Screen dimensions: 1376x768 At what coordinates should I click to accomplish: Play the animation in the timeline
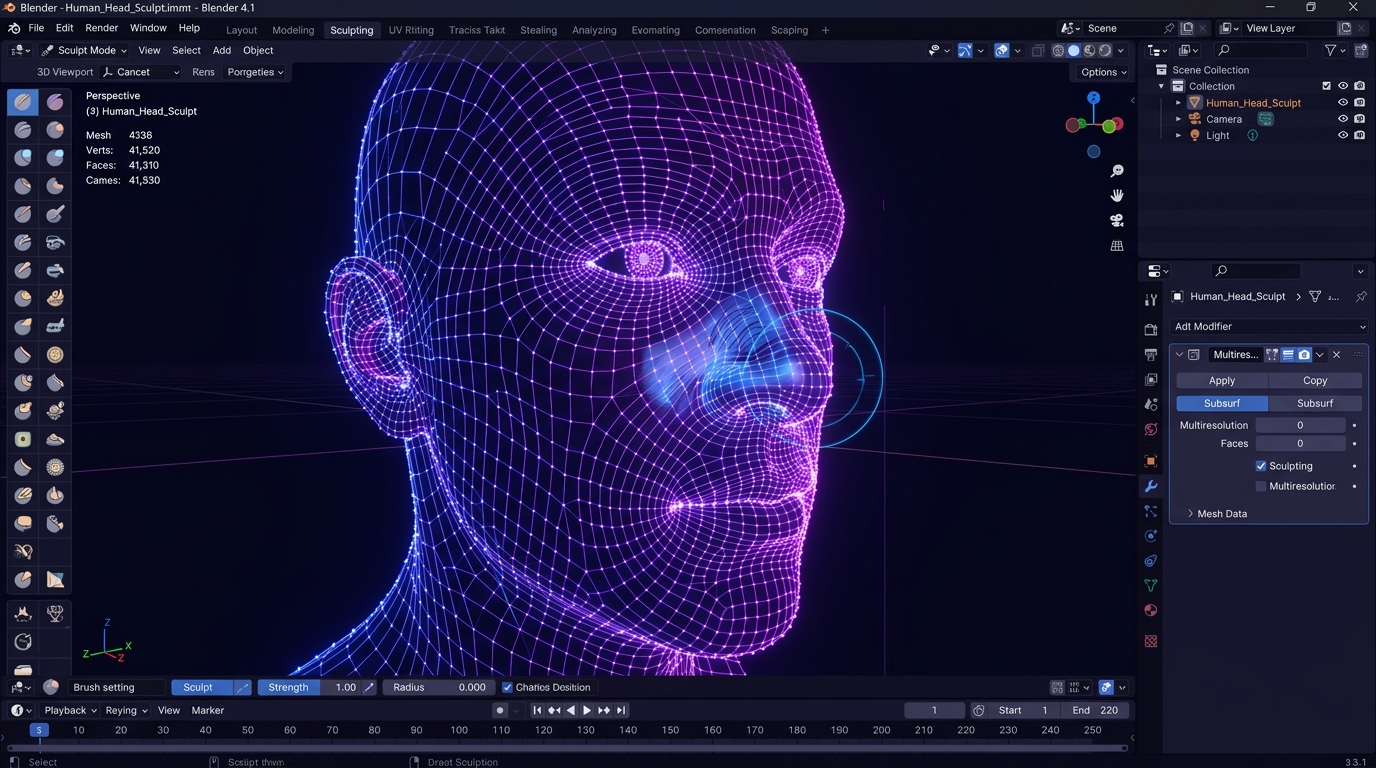(587, 710)
